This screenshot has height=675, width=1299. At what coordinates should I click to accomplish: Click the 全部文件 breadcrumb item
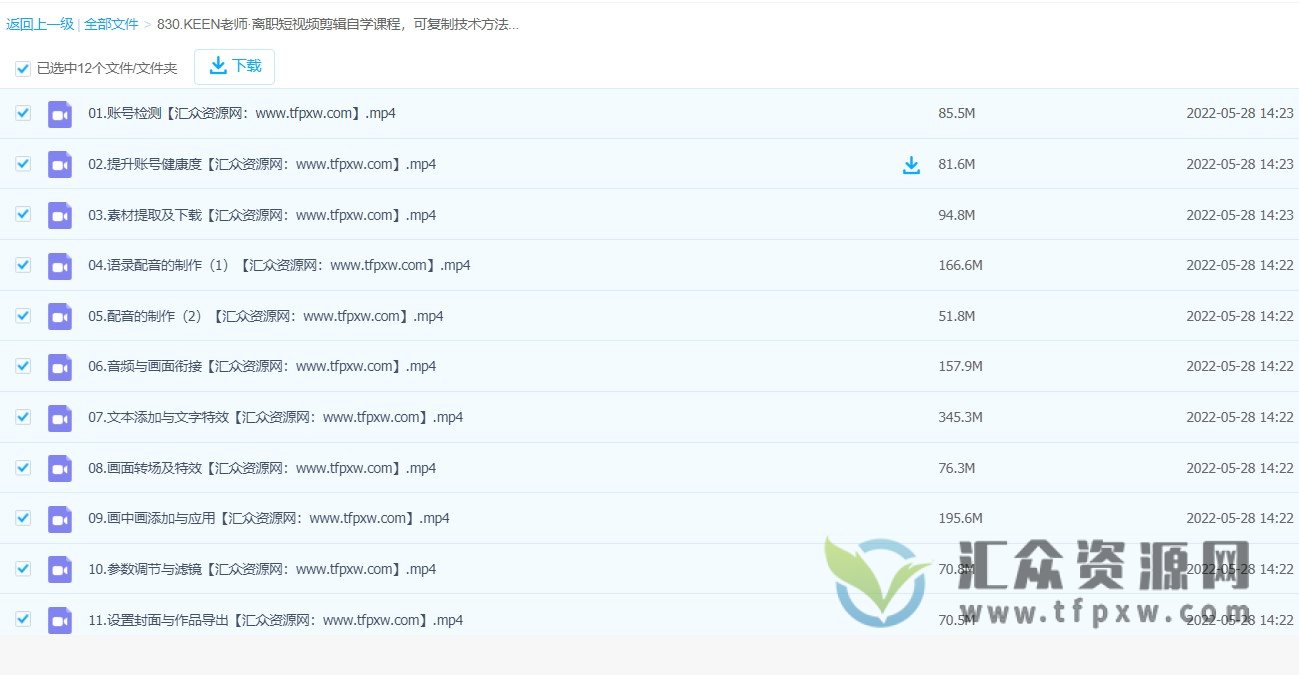pos(111,23)
